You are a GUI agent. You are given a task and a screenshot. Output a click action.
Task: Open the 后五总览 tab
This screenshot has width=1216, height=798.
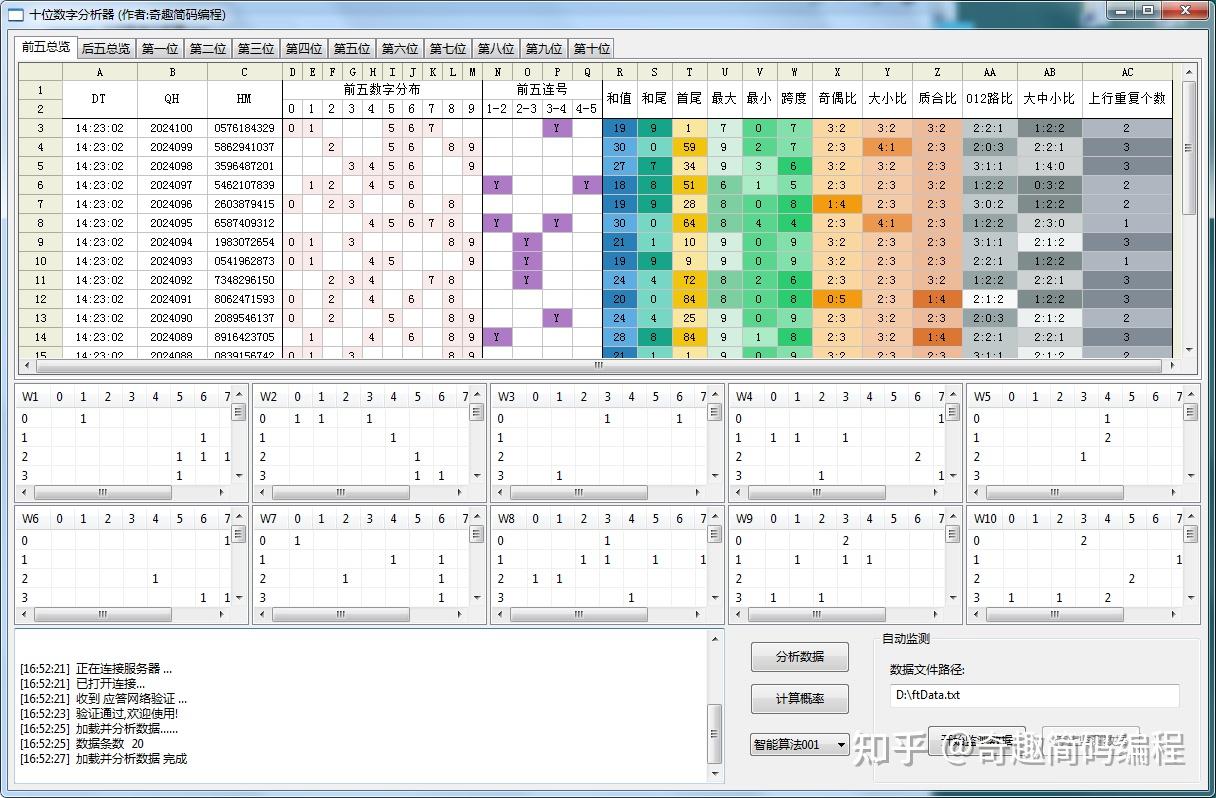106,48
